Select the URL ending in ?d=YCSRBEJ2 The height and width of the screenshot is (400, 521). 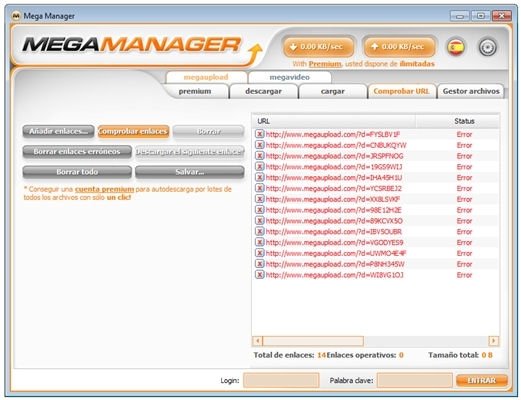point(334,188)
